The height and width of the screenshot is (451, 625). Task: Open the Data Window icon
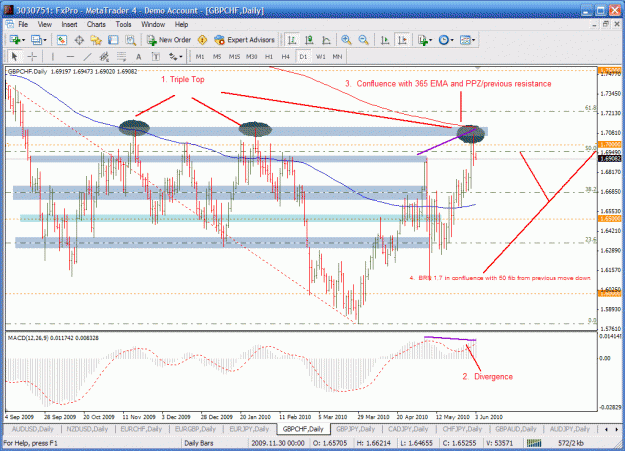click(79, 40)
